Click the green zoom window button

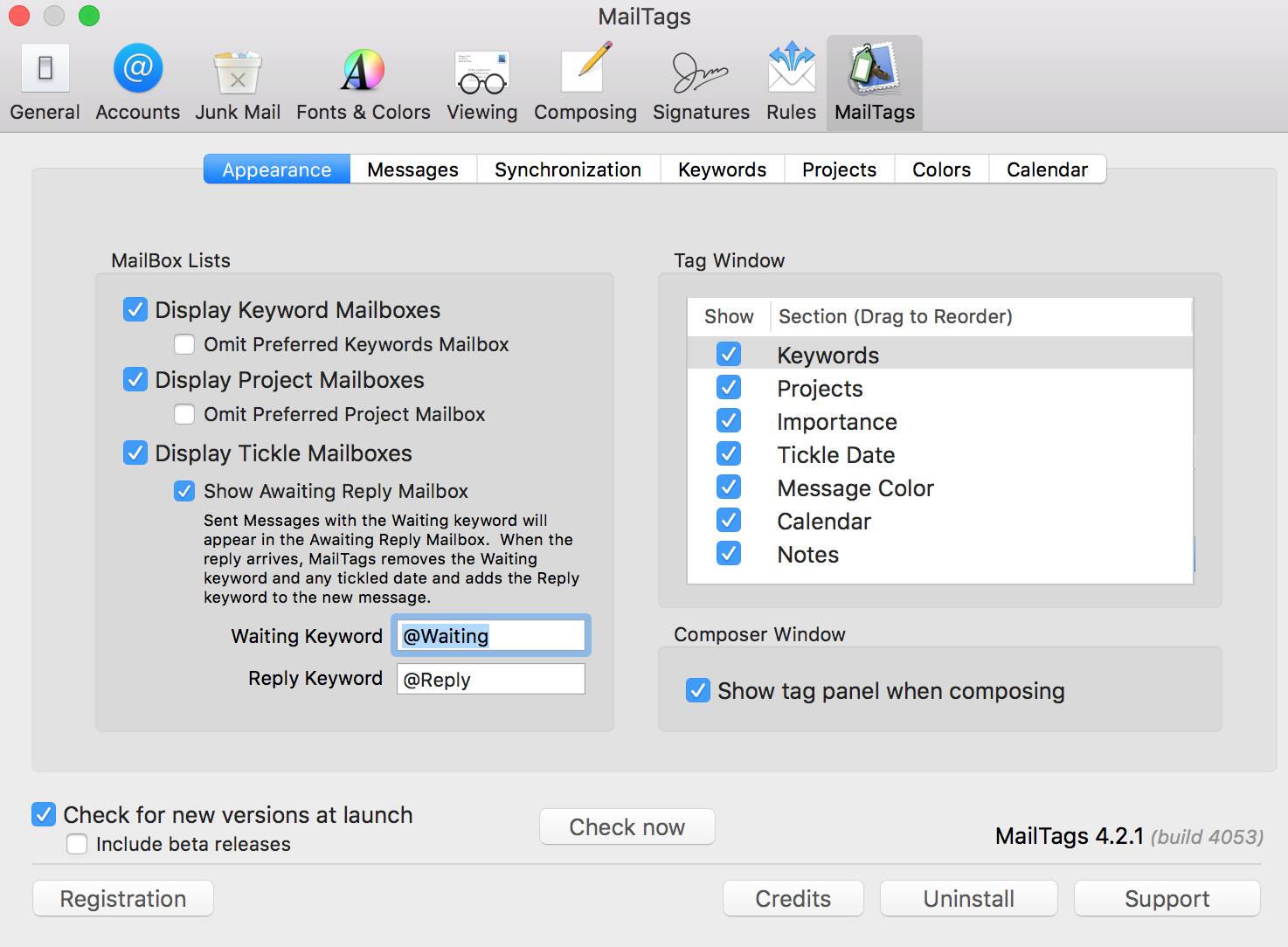[89, 16]
